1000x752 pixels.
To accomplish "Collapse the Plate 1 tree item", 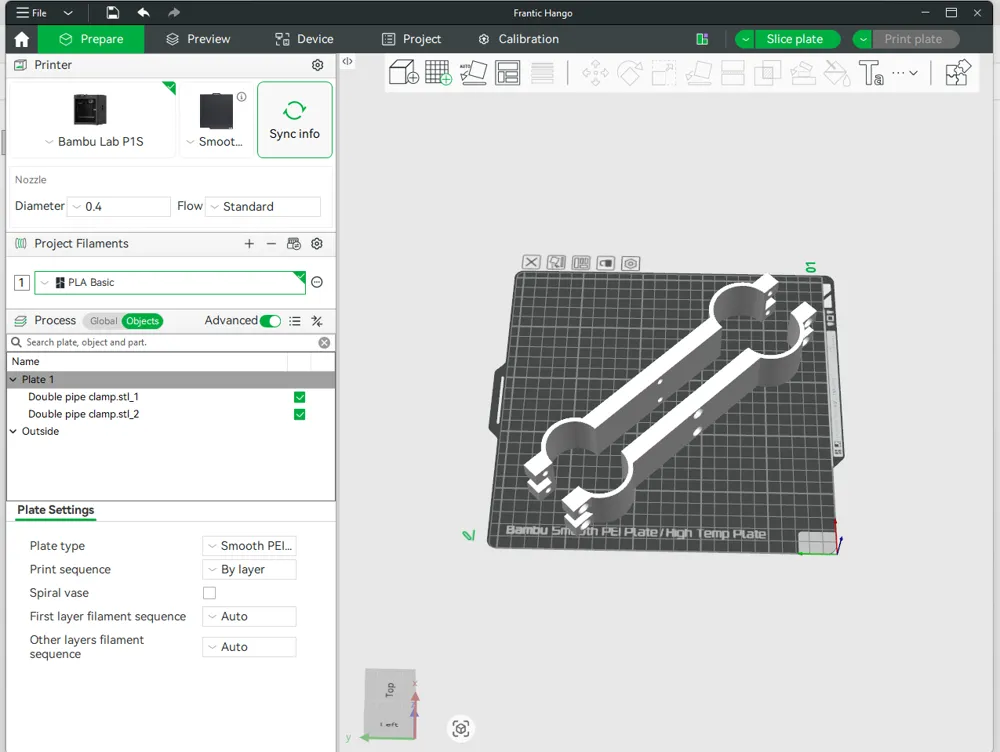I will click(x=13, y=379).
